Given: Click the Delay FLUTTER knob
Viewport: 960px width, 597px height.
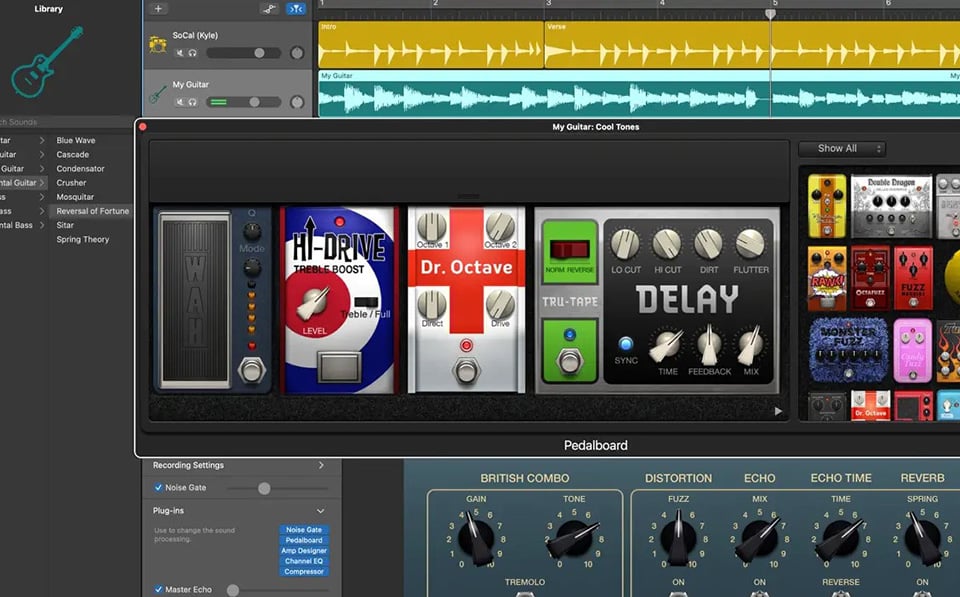Looking at the screenshot, I should [750, 244].
